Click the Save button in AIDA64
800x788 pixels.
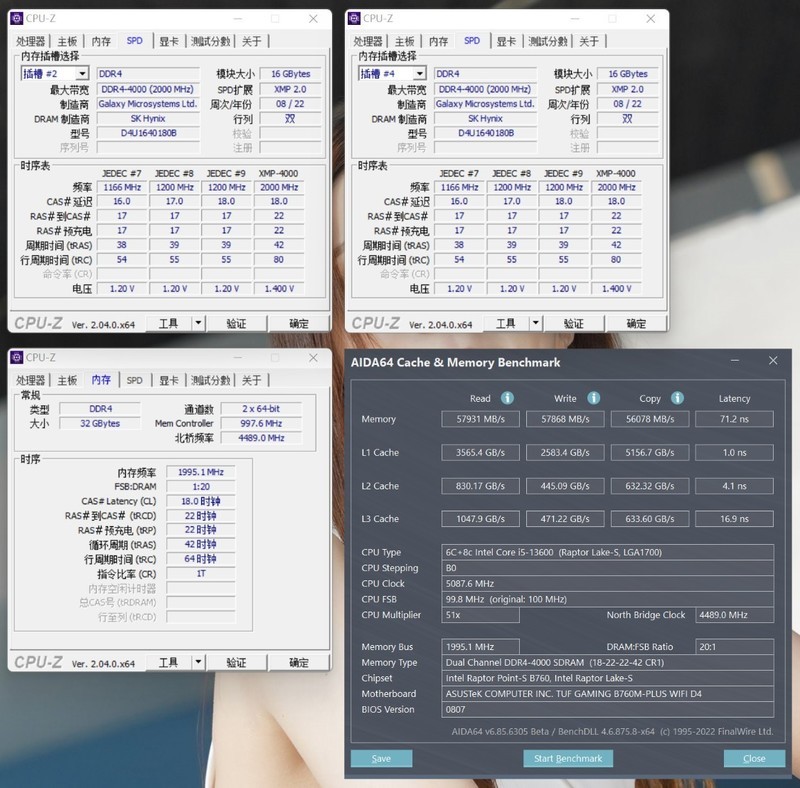pos(380,758)
